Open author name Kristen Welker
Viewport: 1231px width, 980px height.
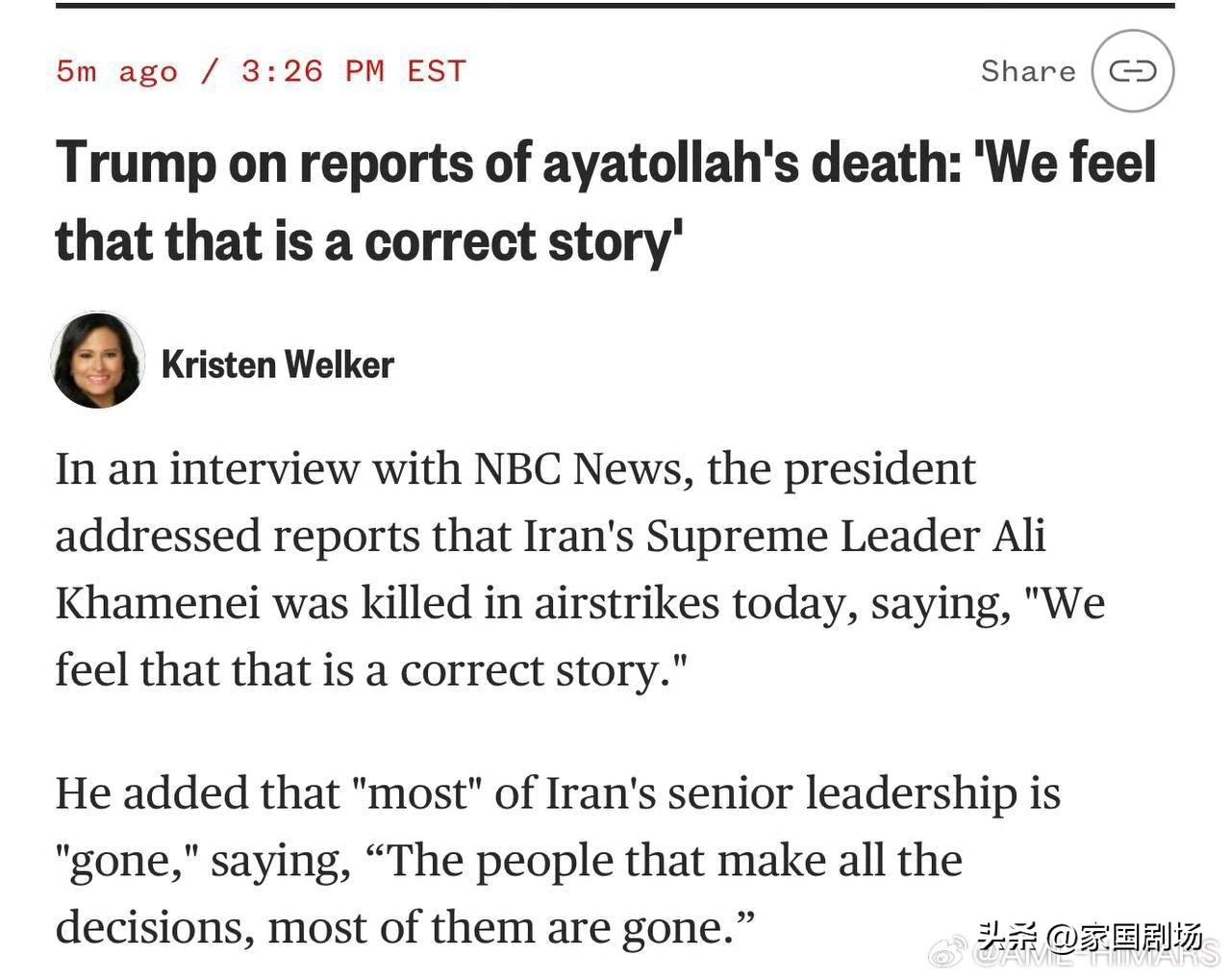point(278,364)
